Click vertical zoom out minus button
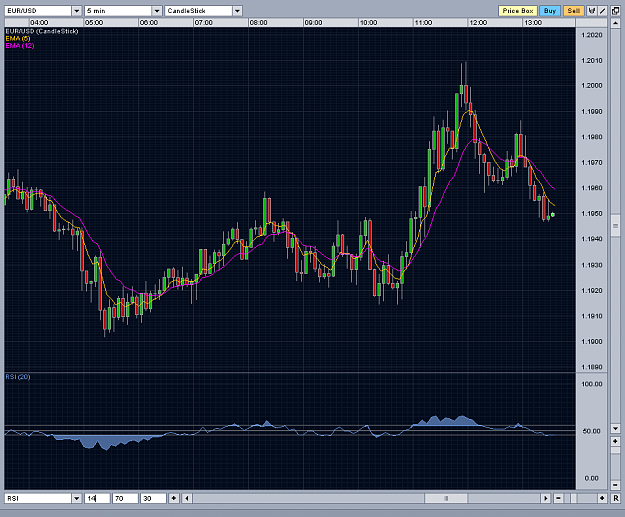This screenshot has width=625, height=517. point(615,485)
